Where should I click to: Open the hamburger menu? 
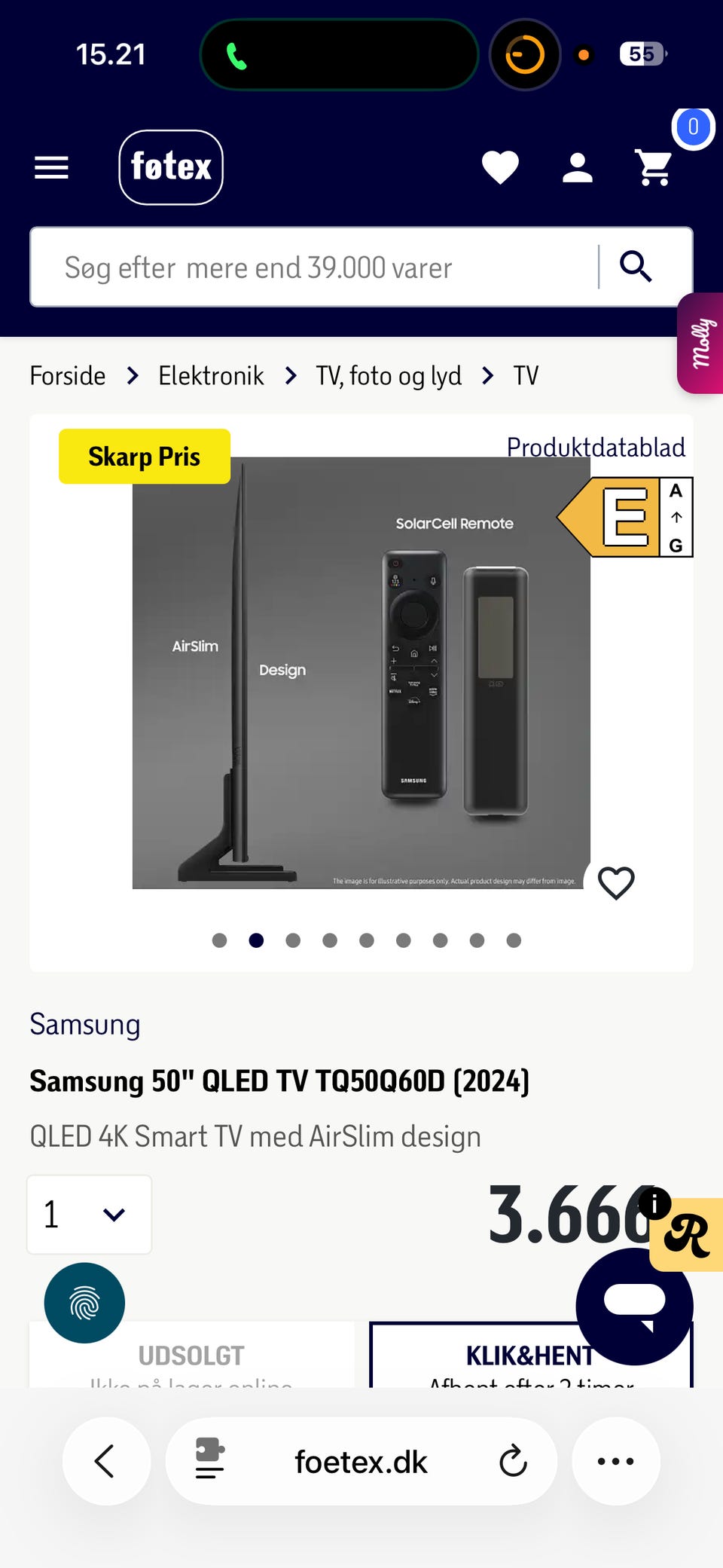point(51,167)
